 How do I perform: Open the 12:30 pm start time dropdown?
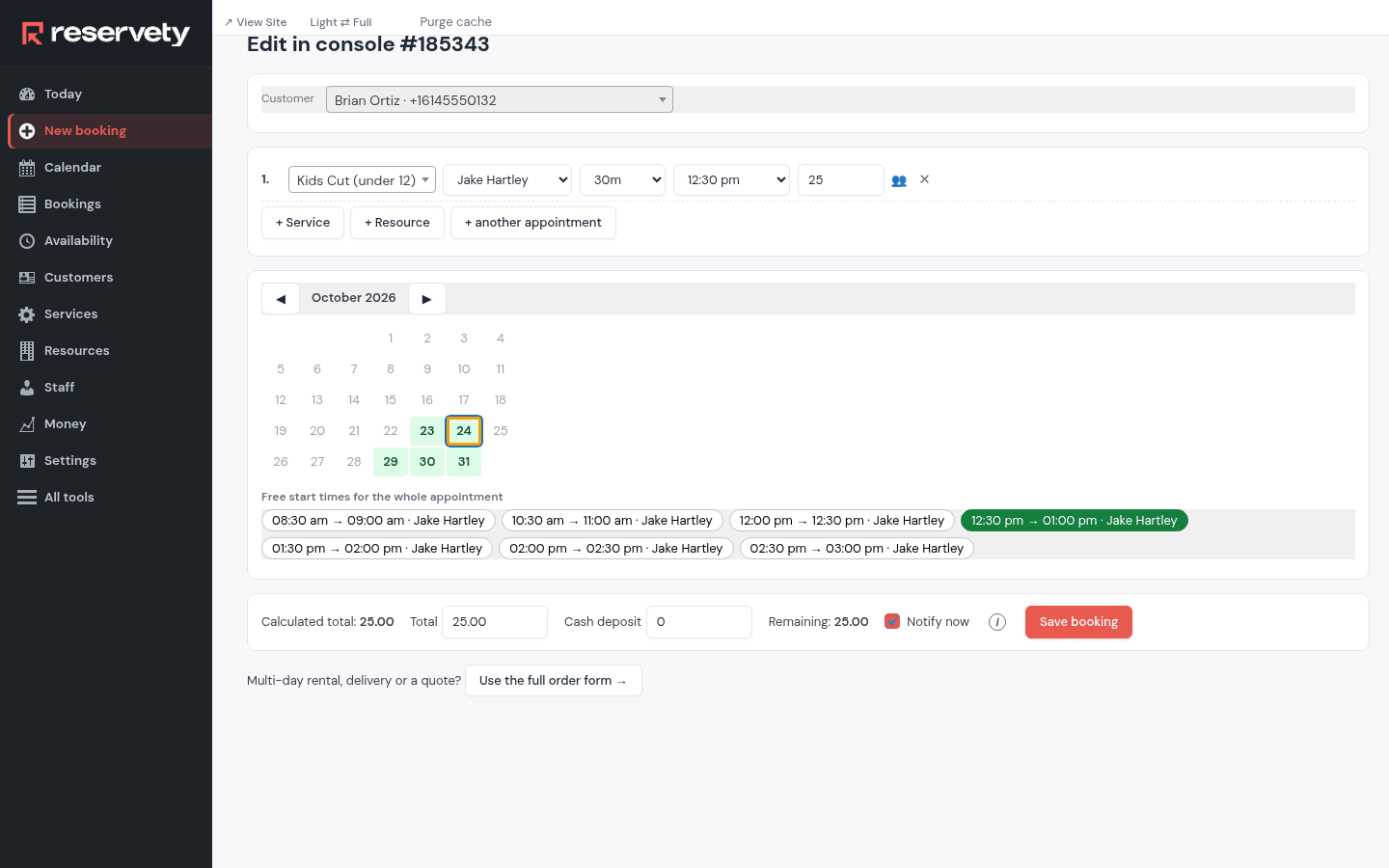[731, 180]
